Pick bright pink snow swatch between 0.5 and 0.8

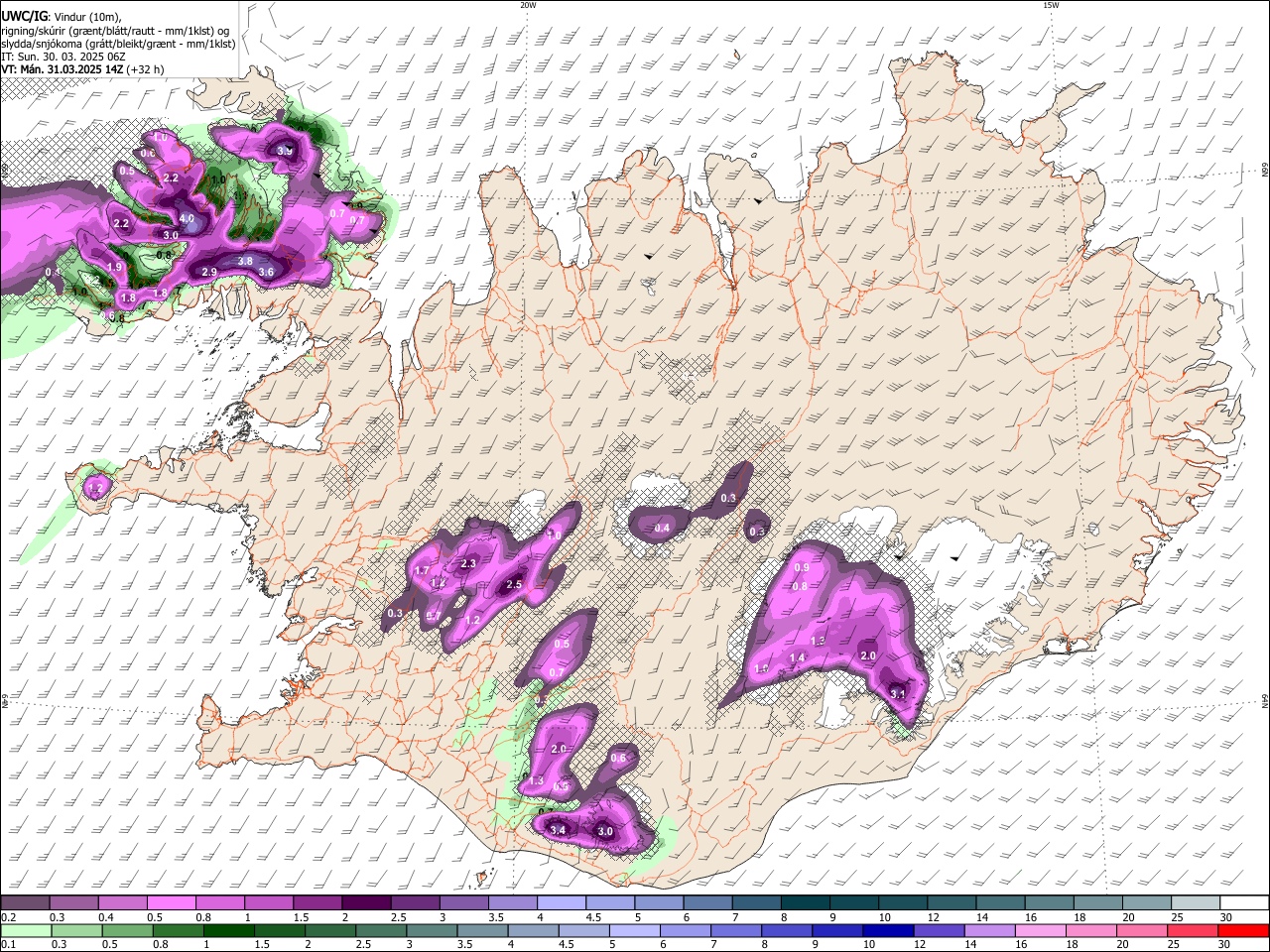[171, 902]
